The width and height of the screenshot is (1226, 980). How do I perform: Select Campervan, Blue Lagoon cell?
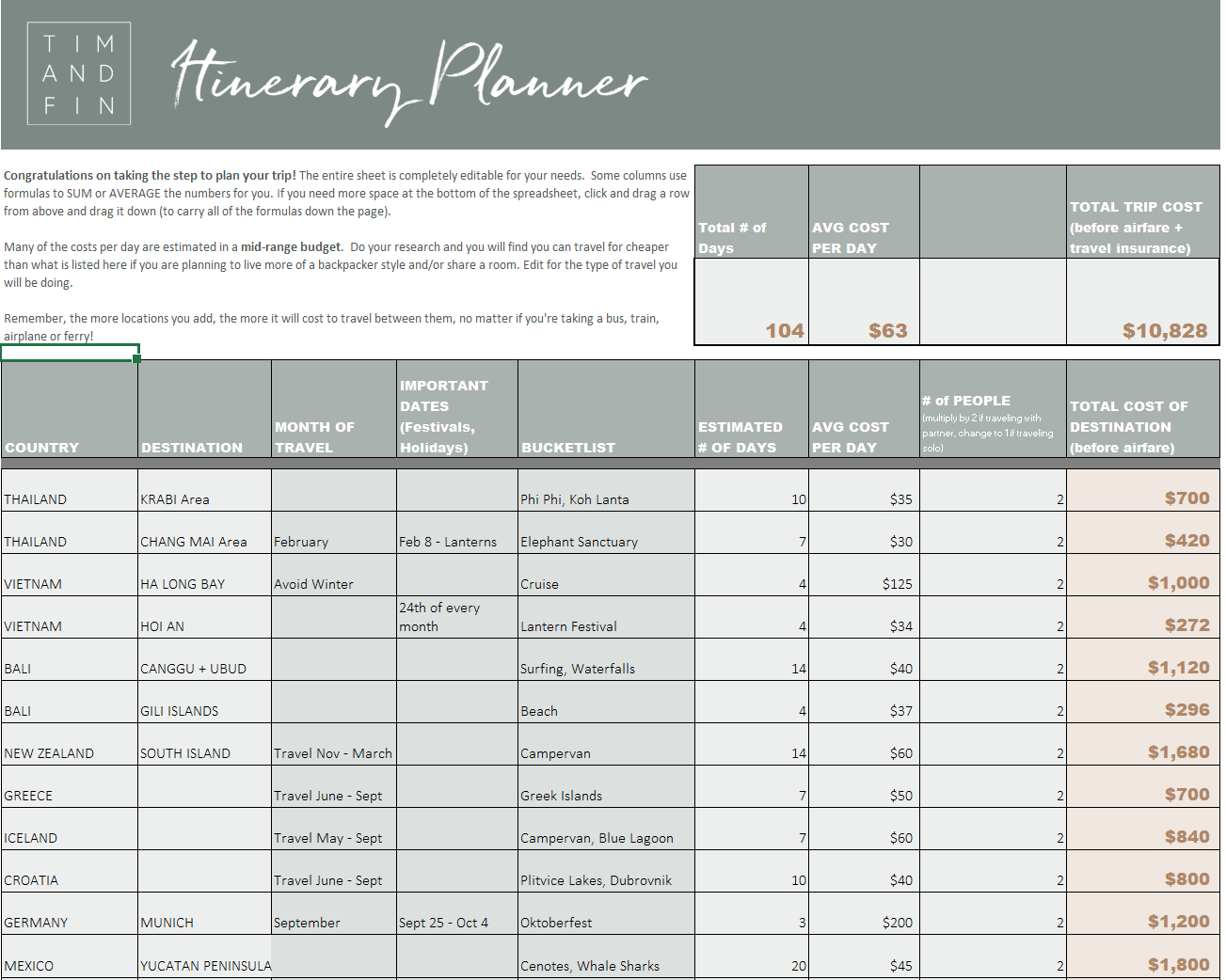[606, 829]
